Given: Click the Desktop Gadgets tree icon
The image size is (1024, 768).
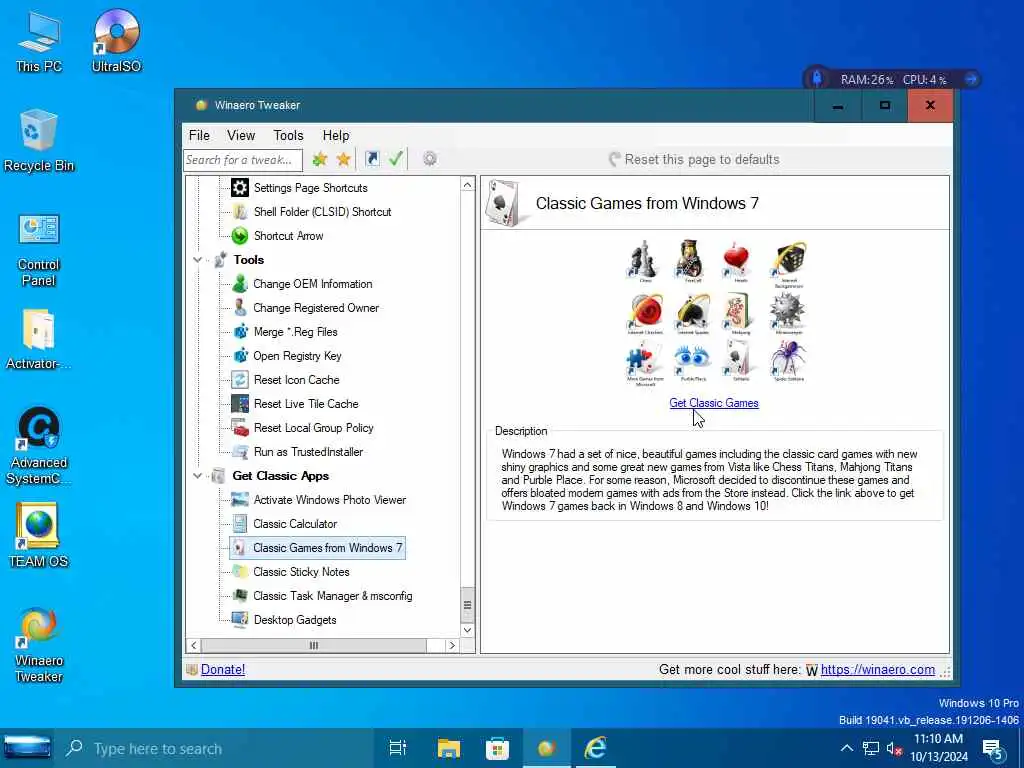Looking at the screenshot, I should 240,619.
